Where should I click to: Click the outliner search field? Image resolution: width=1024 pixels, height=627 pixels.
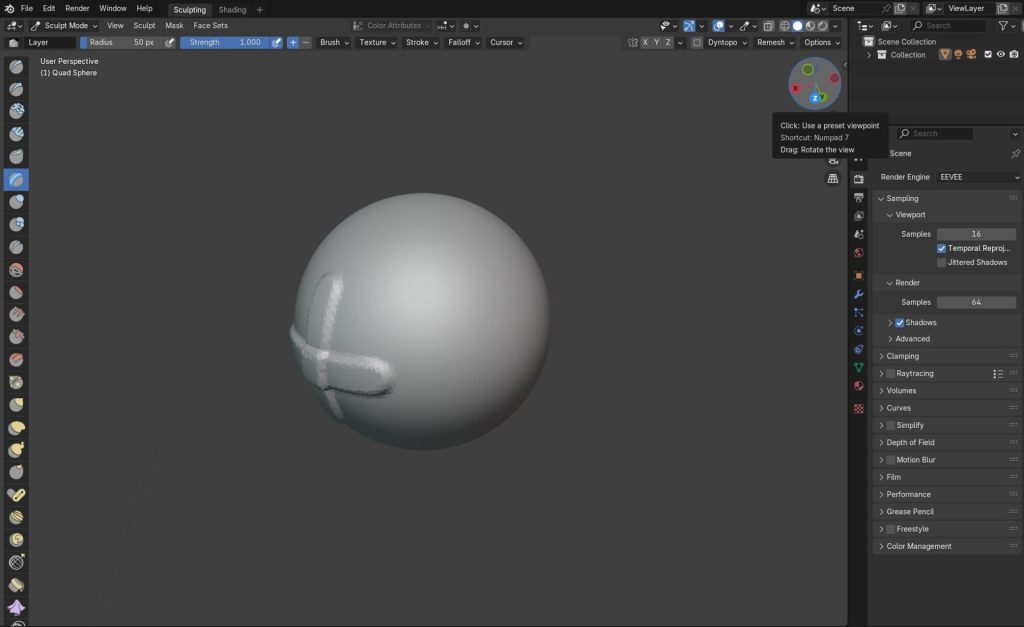click(x=952, y=25)
